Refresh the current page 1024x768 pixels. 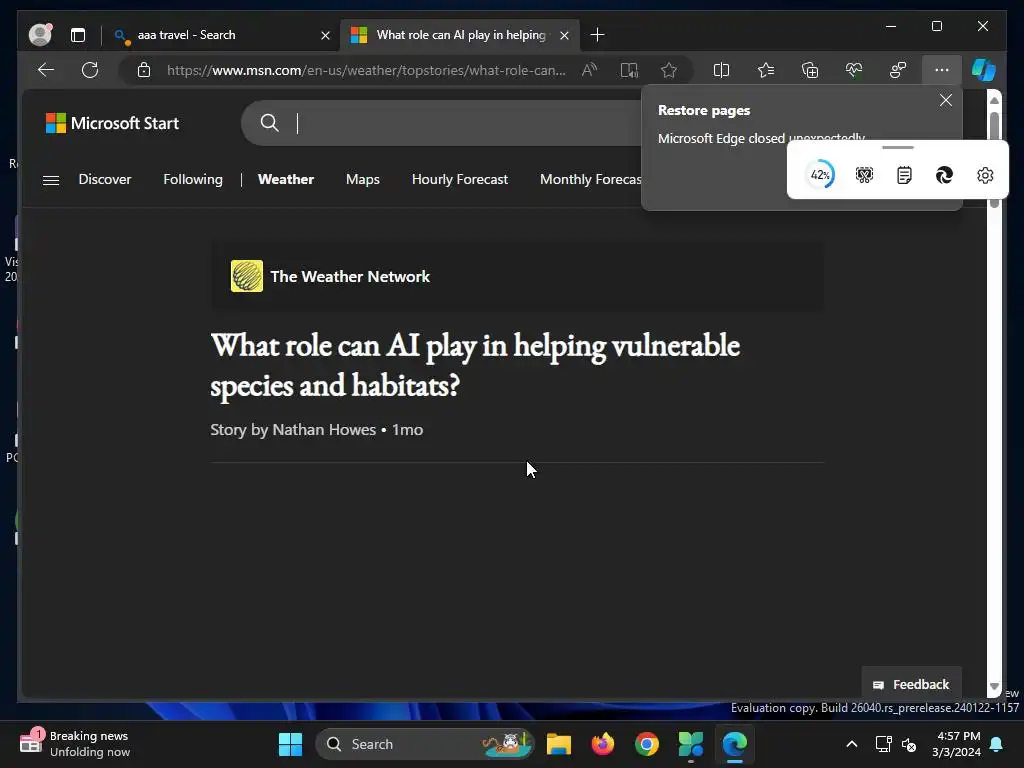click(x=90, y=70)
